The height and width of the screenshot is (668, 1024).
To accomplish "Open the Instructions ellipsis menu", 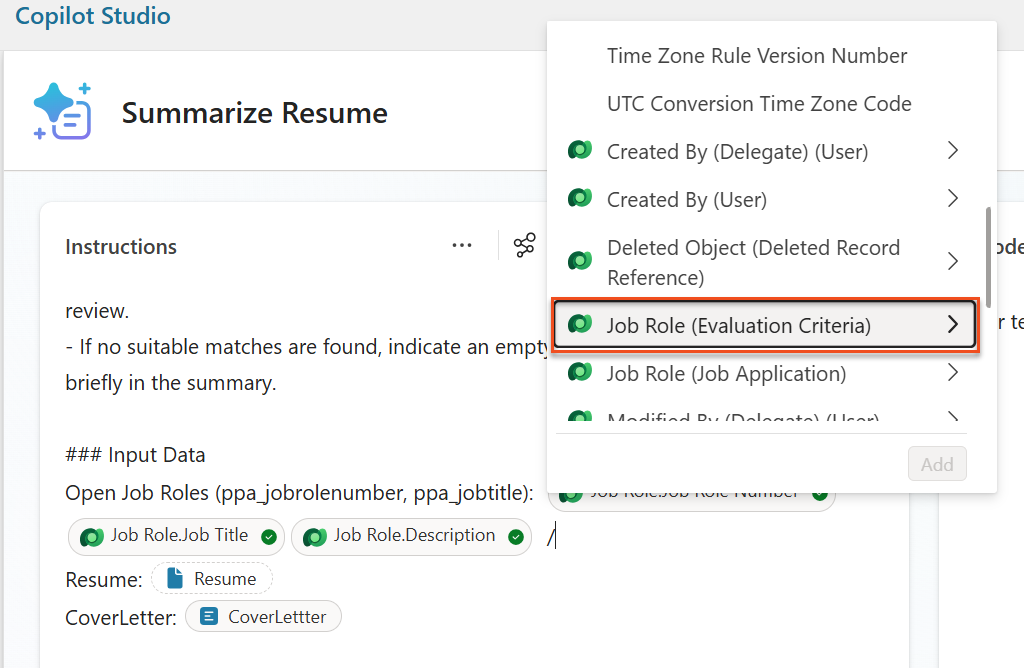I will coord(461,245).
